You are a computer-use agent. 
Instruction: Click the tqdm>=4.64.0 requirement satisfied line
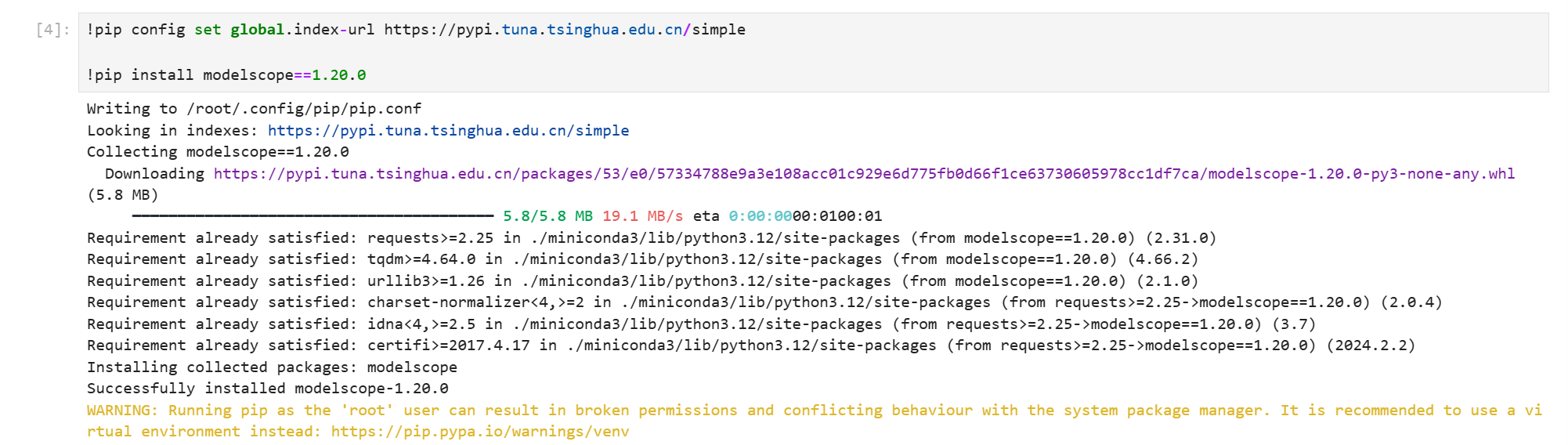[642, 259]
